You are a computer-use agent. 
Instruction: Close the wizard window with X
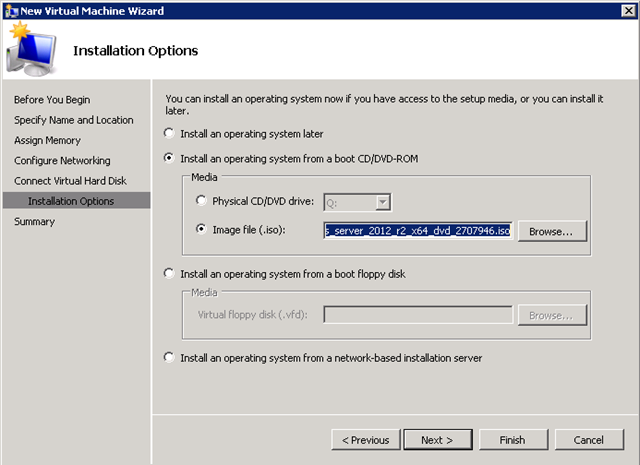tap(628, 11)
